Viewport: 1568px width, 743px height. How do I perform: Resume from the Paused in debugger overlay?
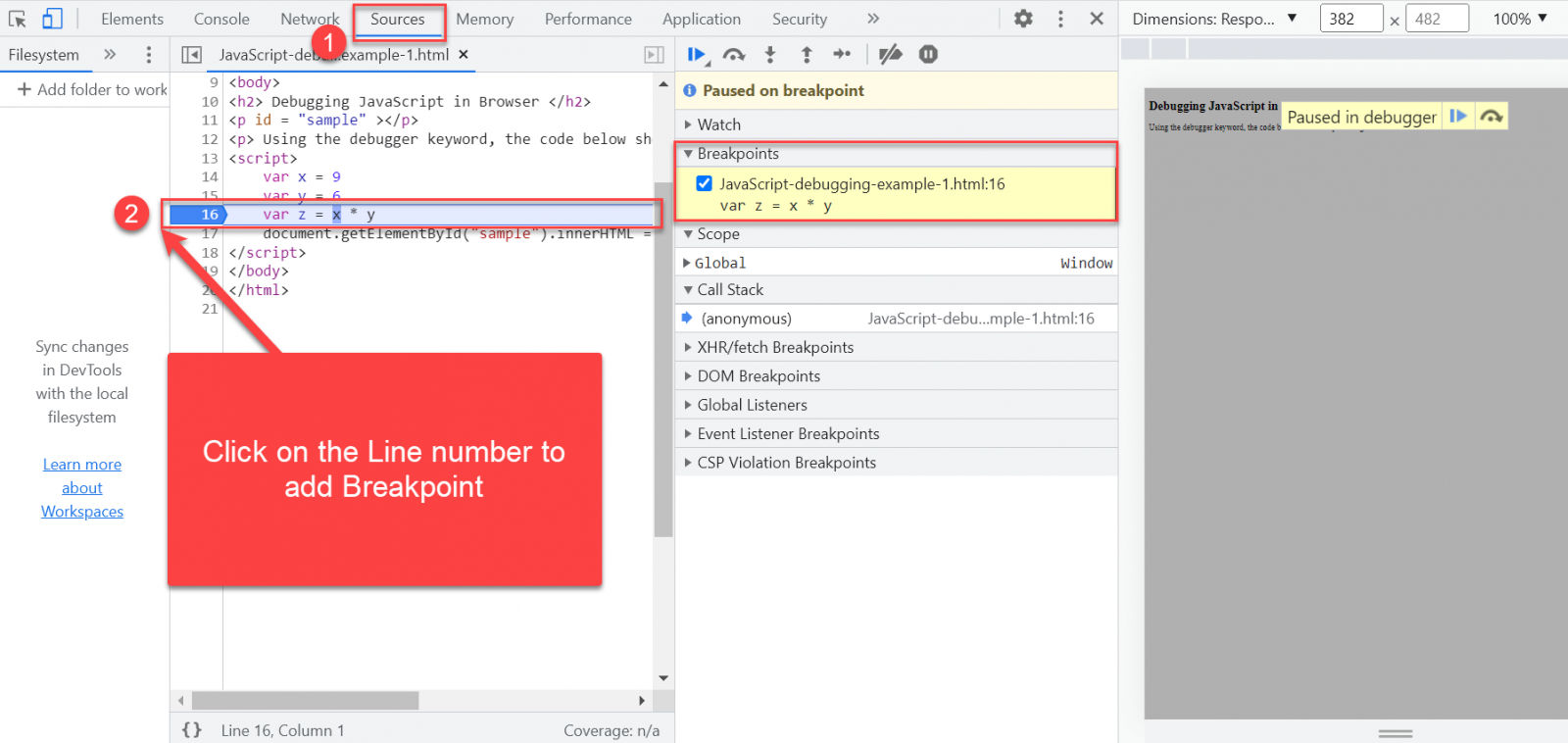coord(1458,117)
